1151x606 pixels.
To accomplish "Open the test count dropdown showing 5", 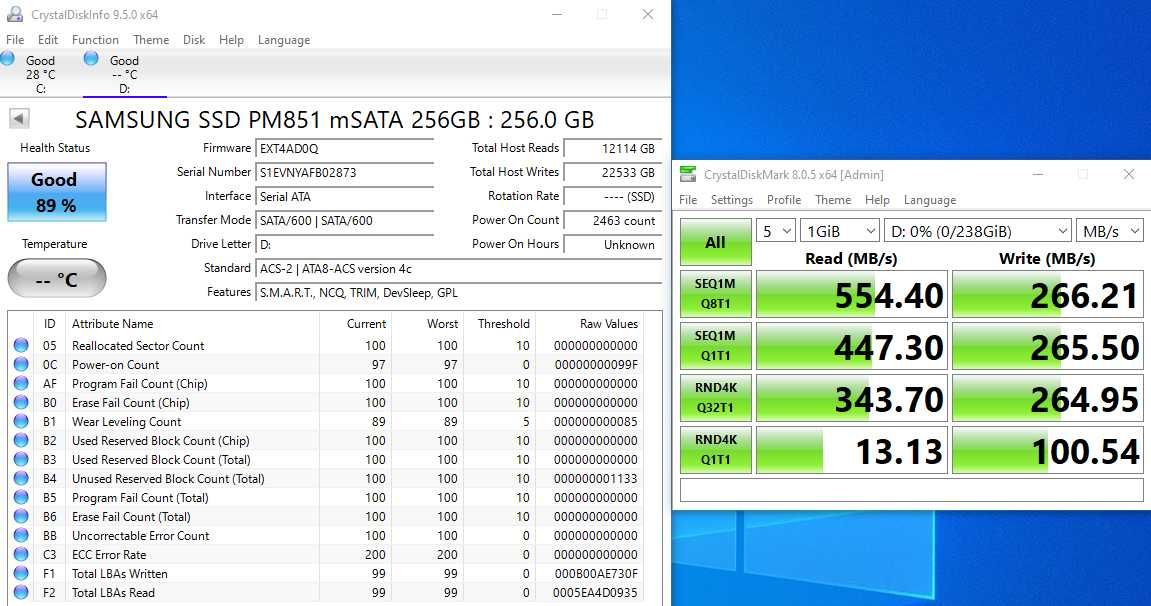I will coord(776,231).
